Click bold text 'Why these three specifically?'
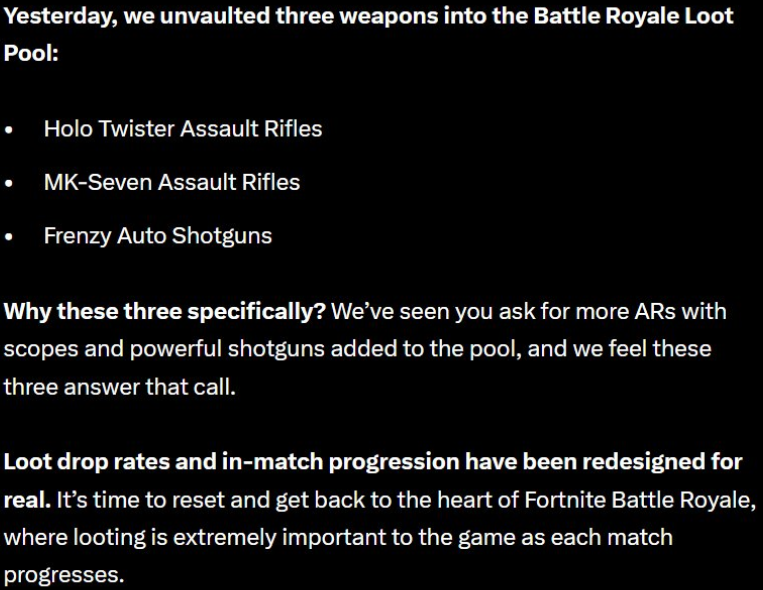This screenshot has width=763, height=590. [164, 312]
